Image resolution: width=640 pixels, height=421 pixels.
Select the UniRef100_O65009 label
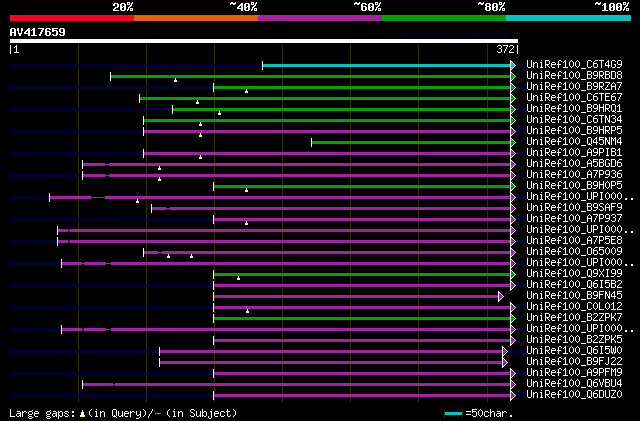(574, 252)
